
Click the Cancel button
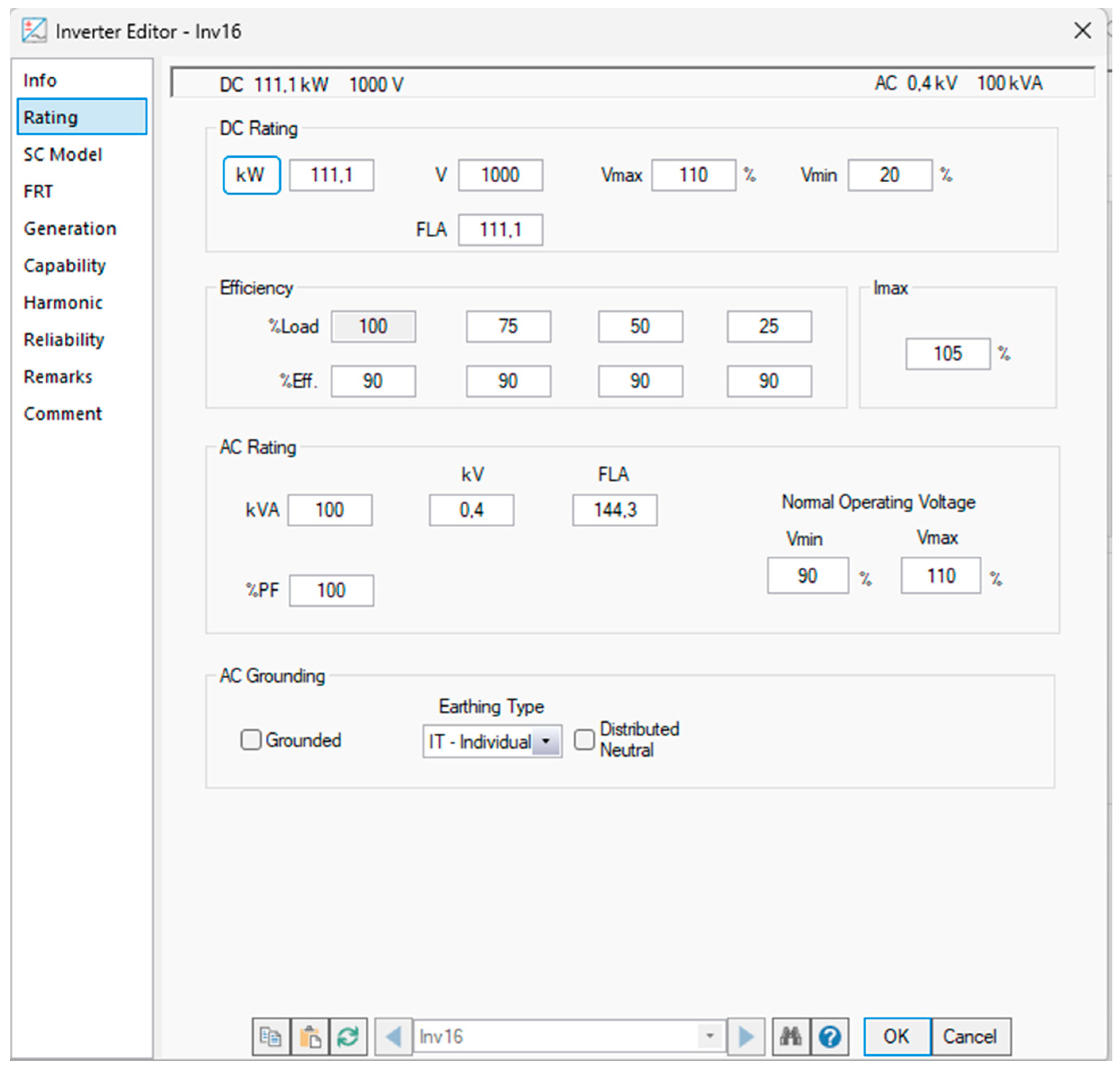pos(970,1036)
